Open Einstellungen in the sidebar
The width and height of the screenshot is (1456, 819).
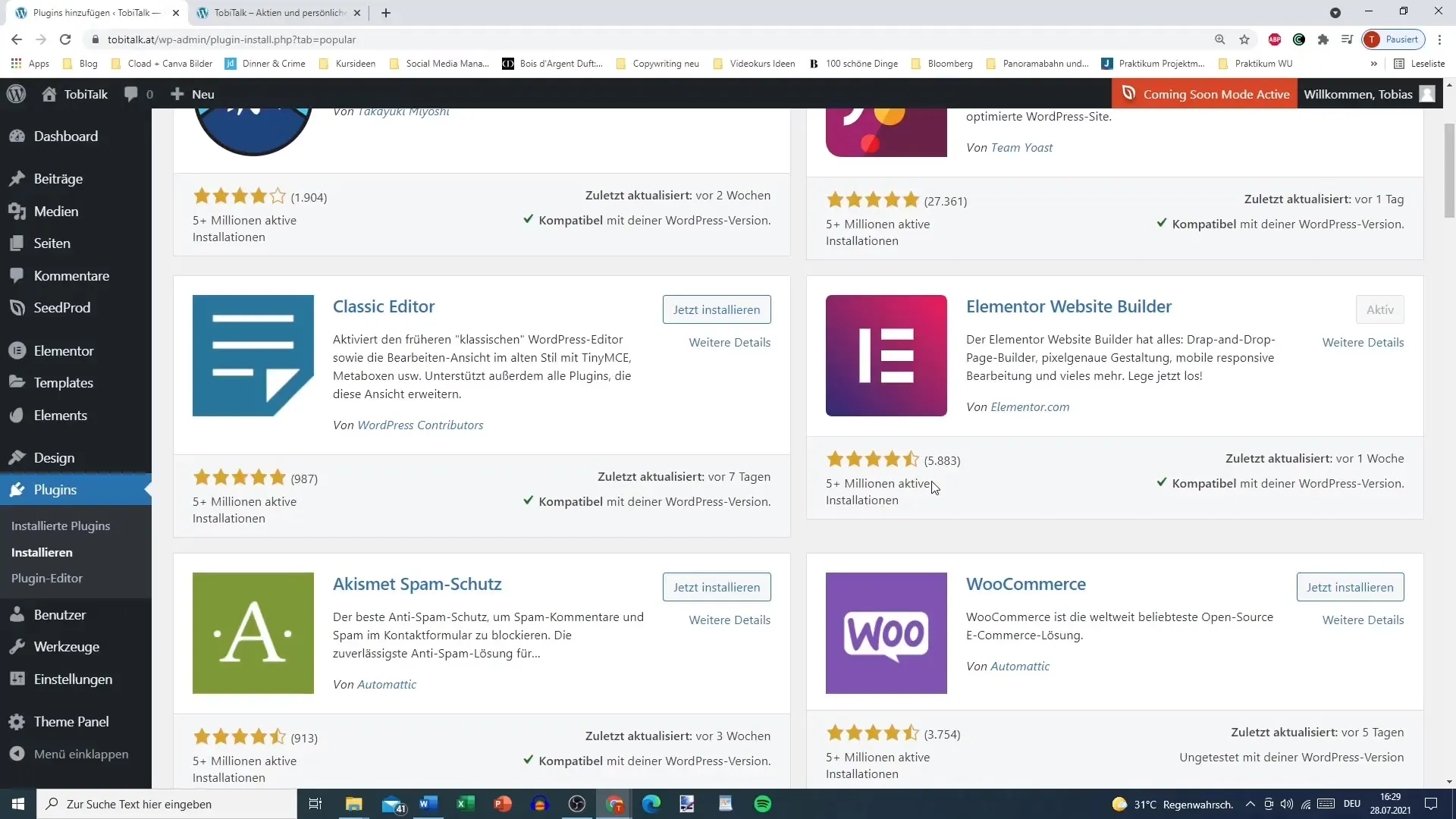[x=74, y=679]
